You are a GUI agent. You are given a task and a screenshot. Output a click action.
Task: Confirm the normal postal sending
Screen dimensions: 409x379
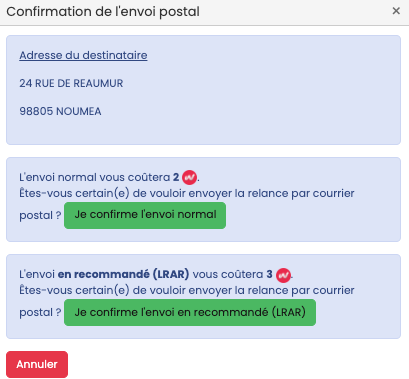pos(145,215)
